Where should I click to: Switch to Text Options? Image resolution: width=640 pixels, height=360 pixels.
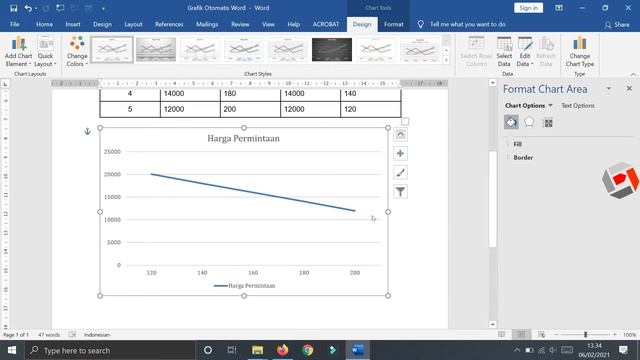coord(578,106)
